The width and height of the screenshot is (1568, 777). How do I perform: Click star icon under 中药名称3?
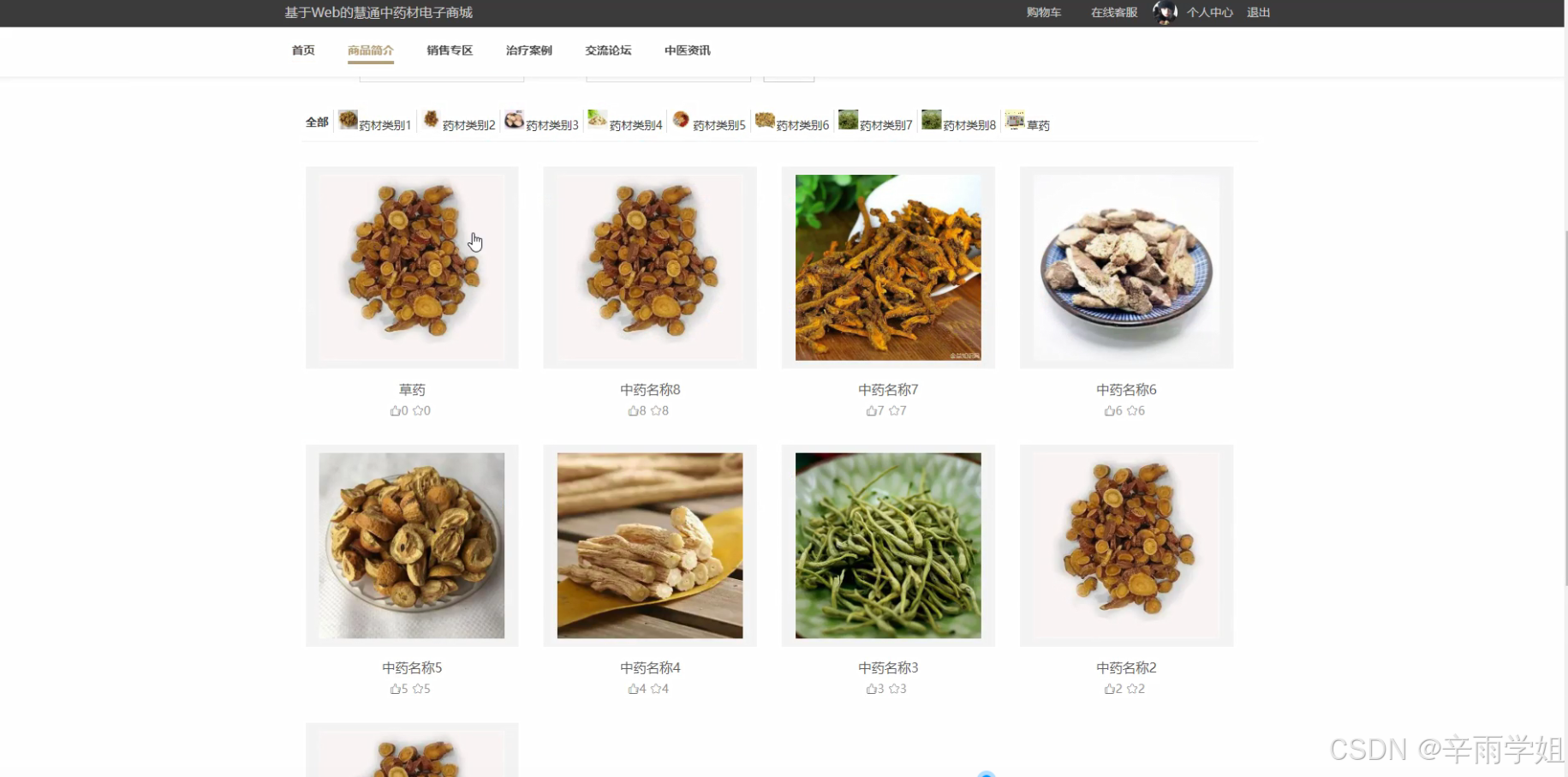[893, 689]
